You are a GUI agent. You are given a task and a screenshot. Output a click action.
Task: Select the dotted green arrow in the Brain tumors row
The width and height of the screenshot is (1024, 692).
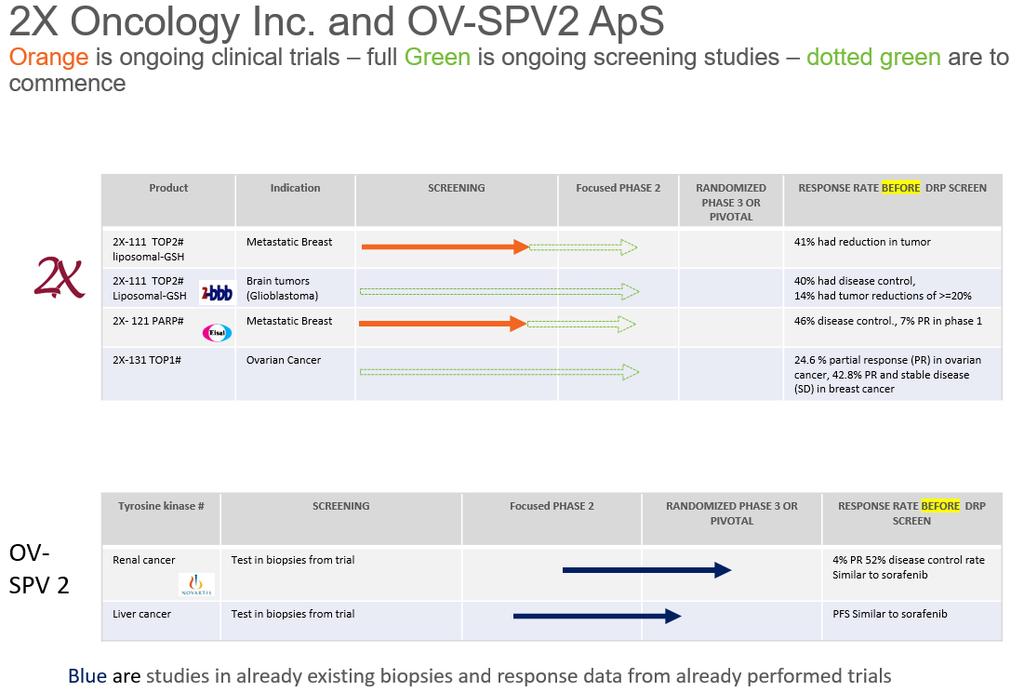click(500, 291)
